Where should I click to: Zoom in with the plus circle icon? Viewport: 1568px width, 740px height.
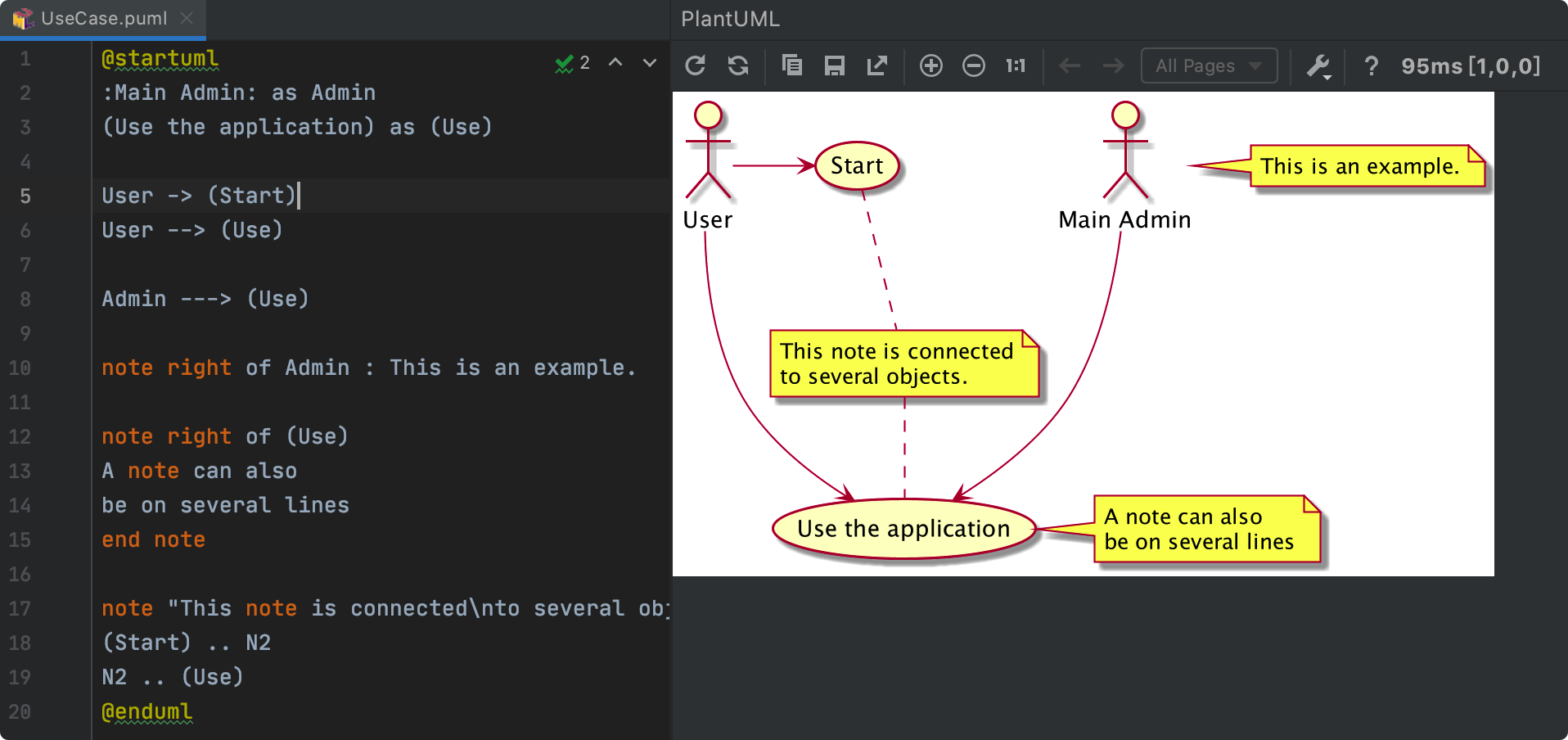click(930, 65)
